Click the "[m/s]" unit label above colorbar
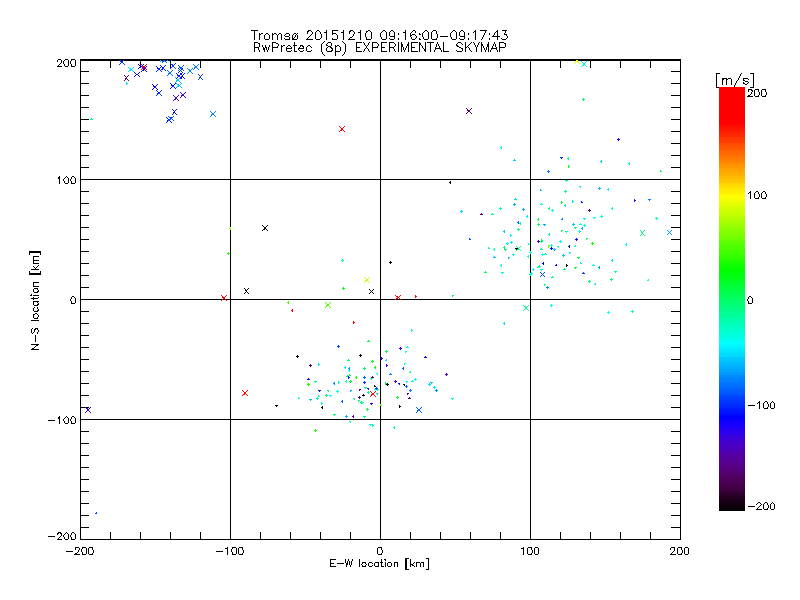 point(734,80)
